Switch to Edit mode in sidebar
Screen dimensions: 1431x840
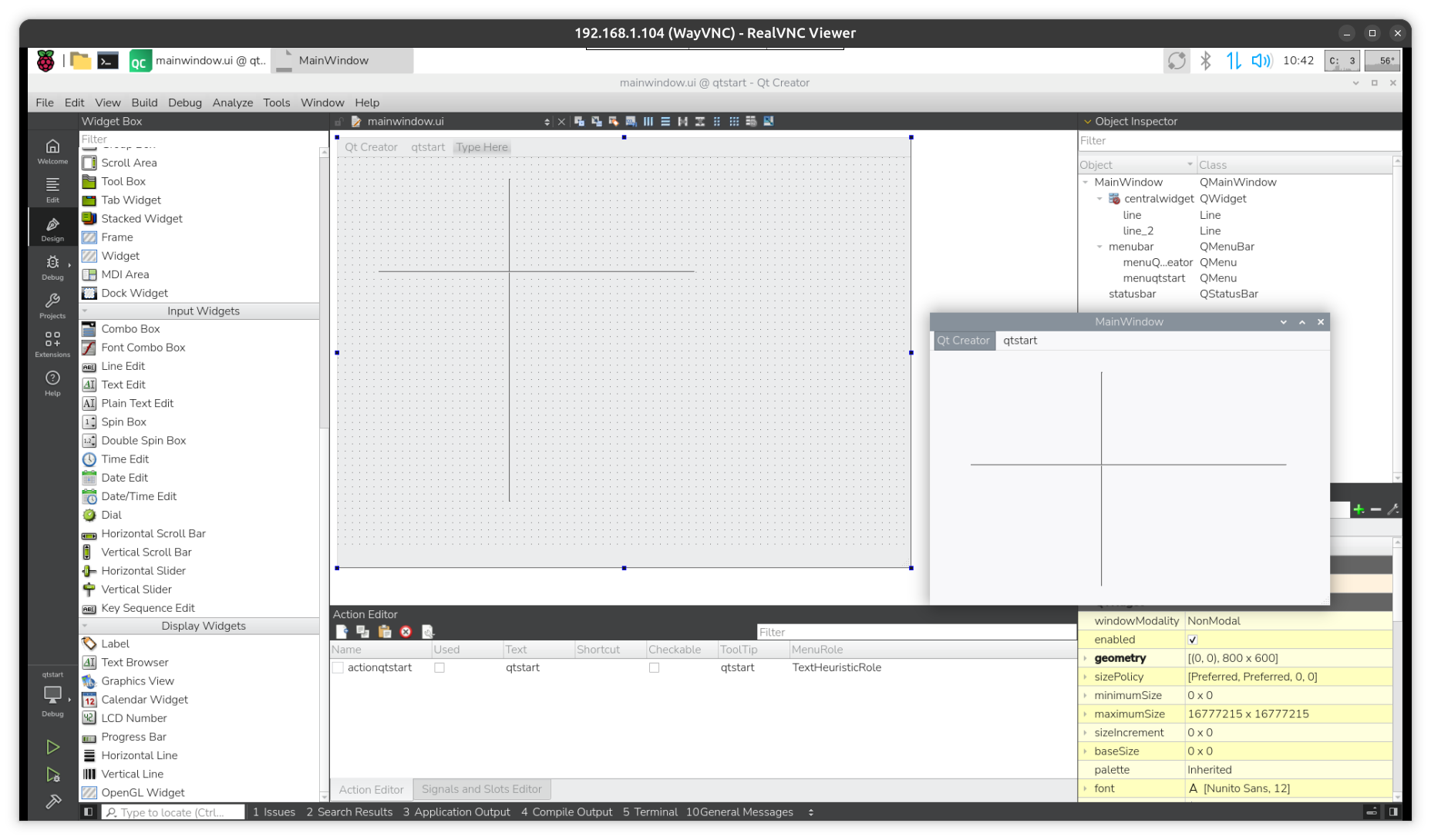click(52, 189)
